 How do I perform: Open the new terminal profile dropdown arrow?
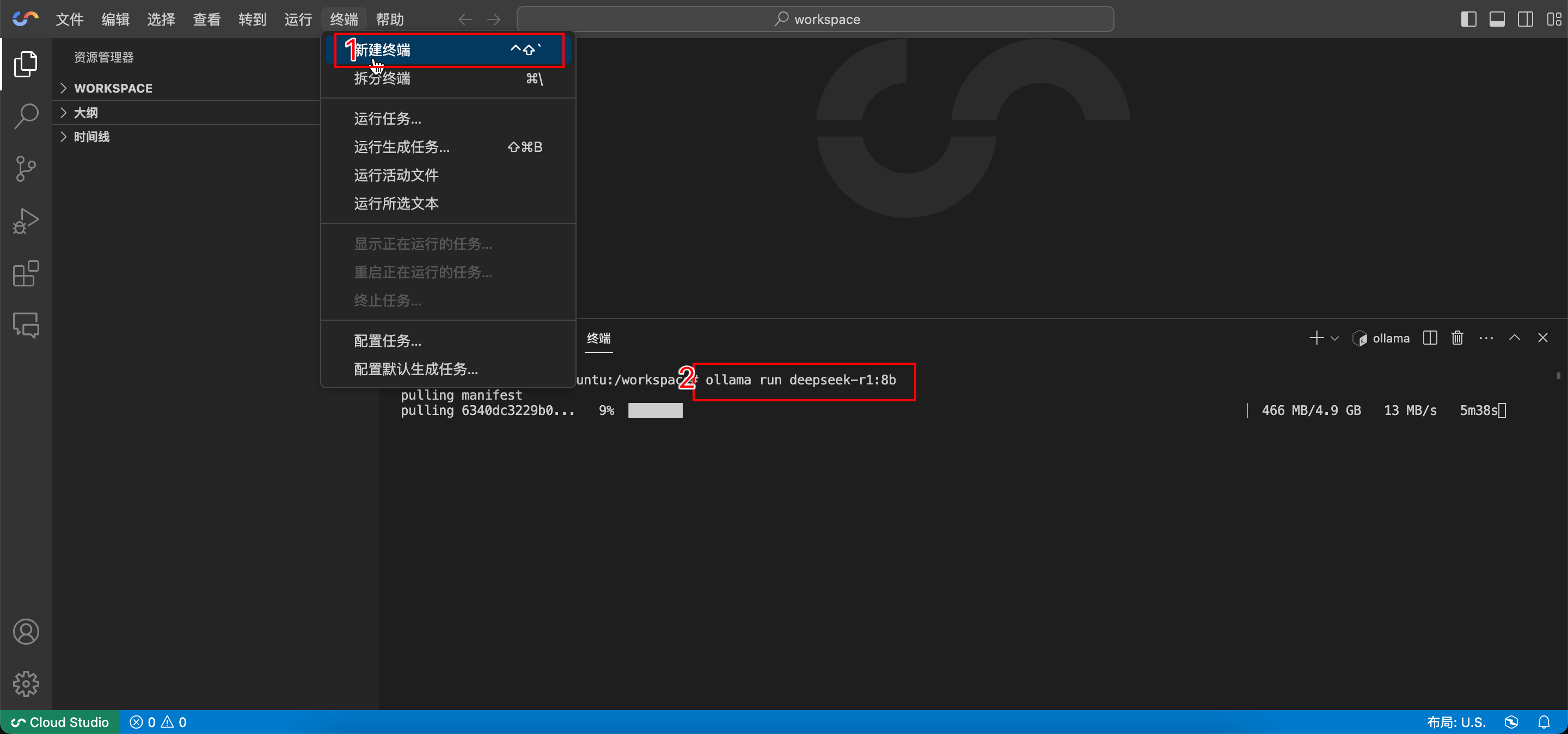[1335, 338]
